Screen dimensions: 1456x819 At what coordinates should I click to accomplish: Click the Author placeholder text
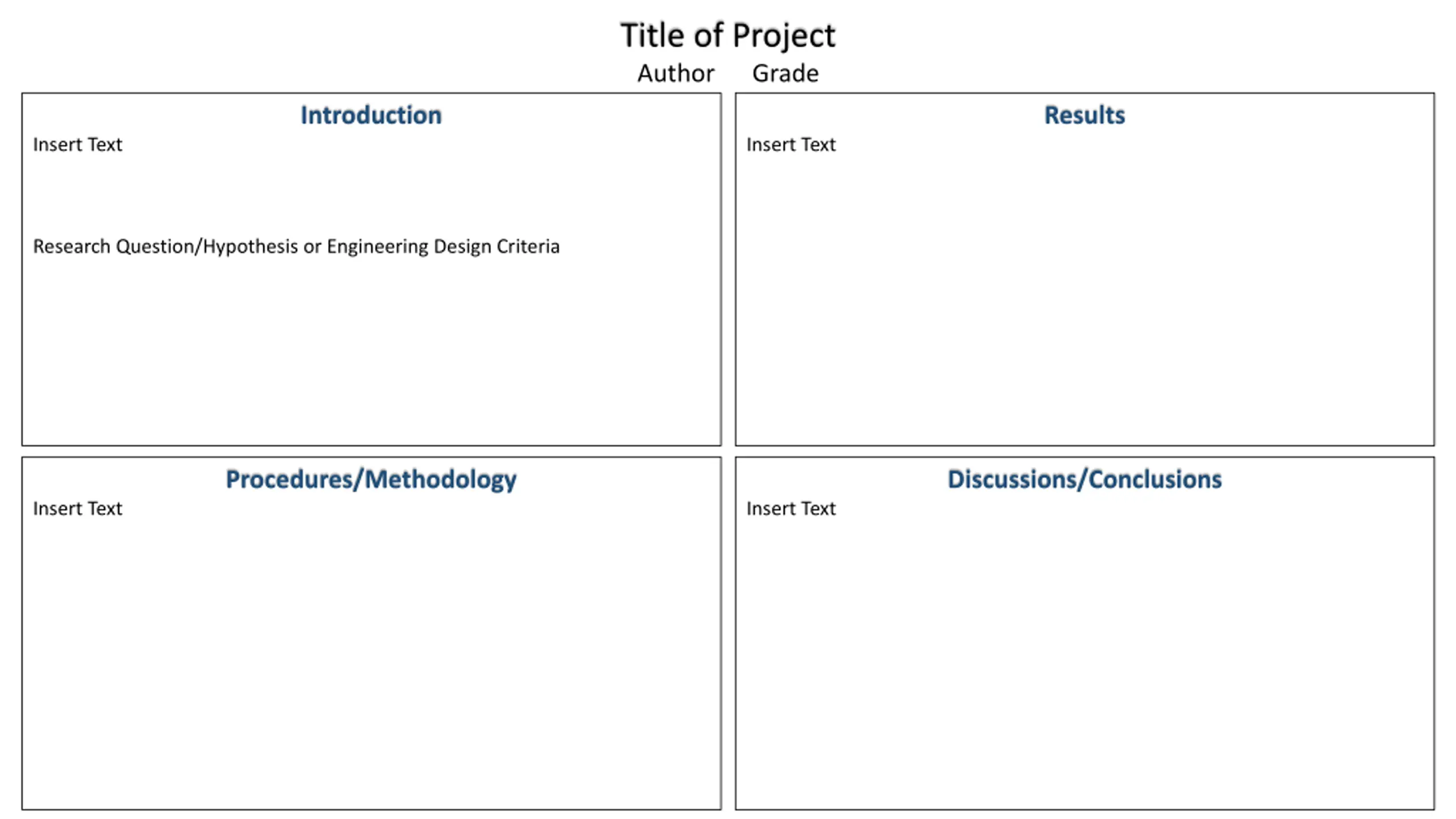(676, 73)
